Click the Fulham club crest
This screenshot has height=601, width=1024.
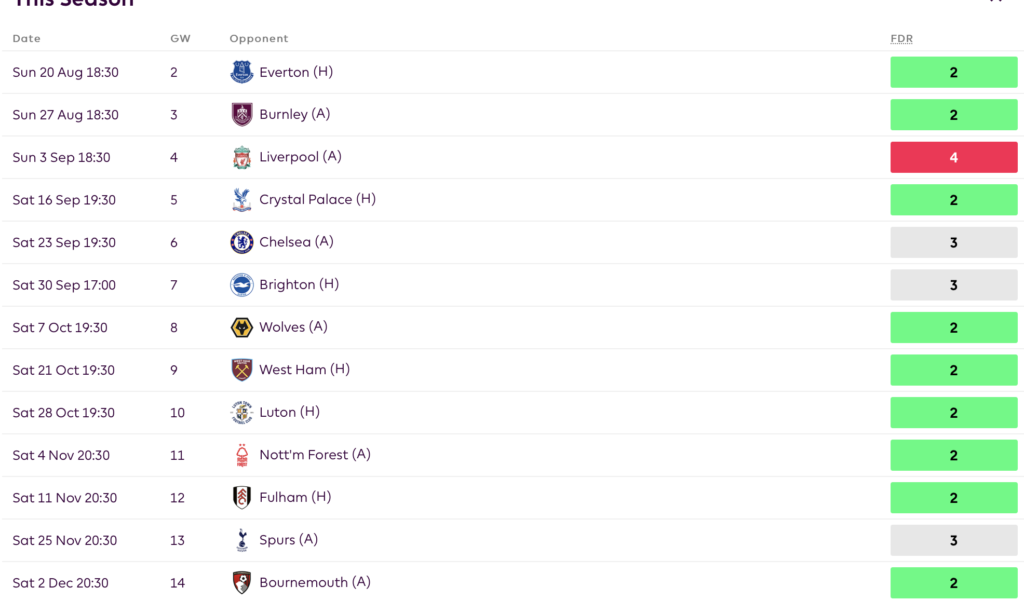[x=241, y=497]
